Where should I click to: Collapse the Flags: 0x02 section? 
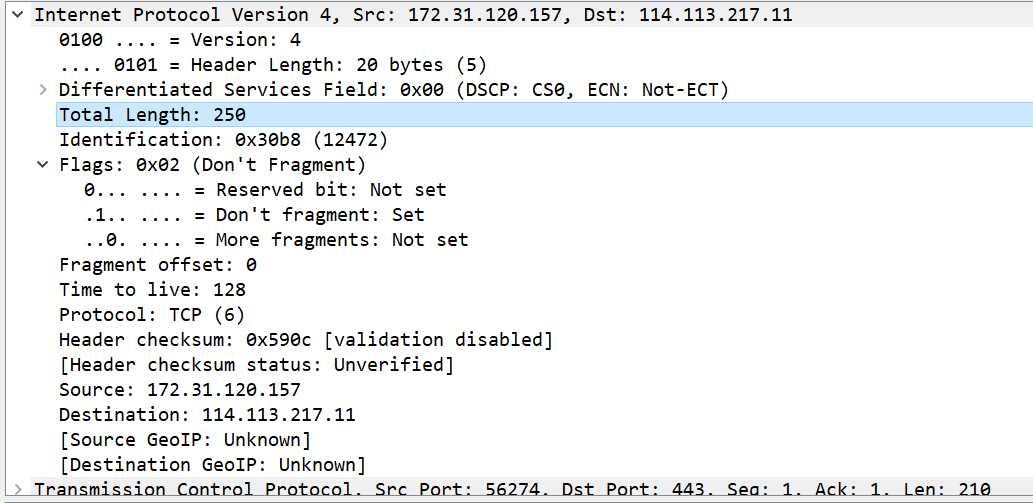pyautogui.click(x=43, y=165)
